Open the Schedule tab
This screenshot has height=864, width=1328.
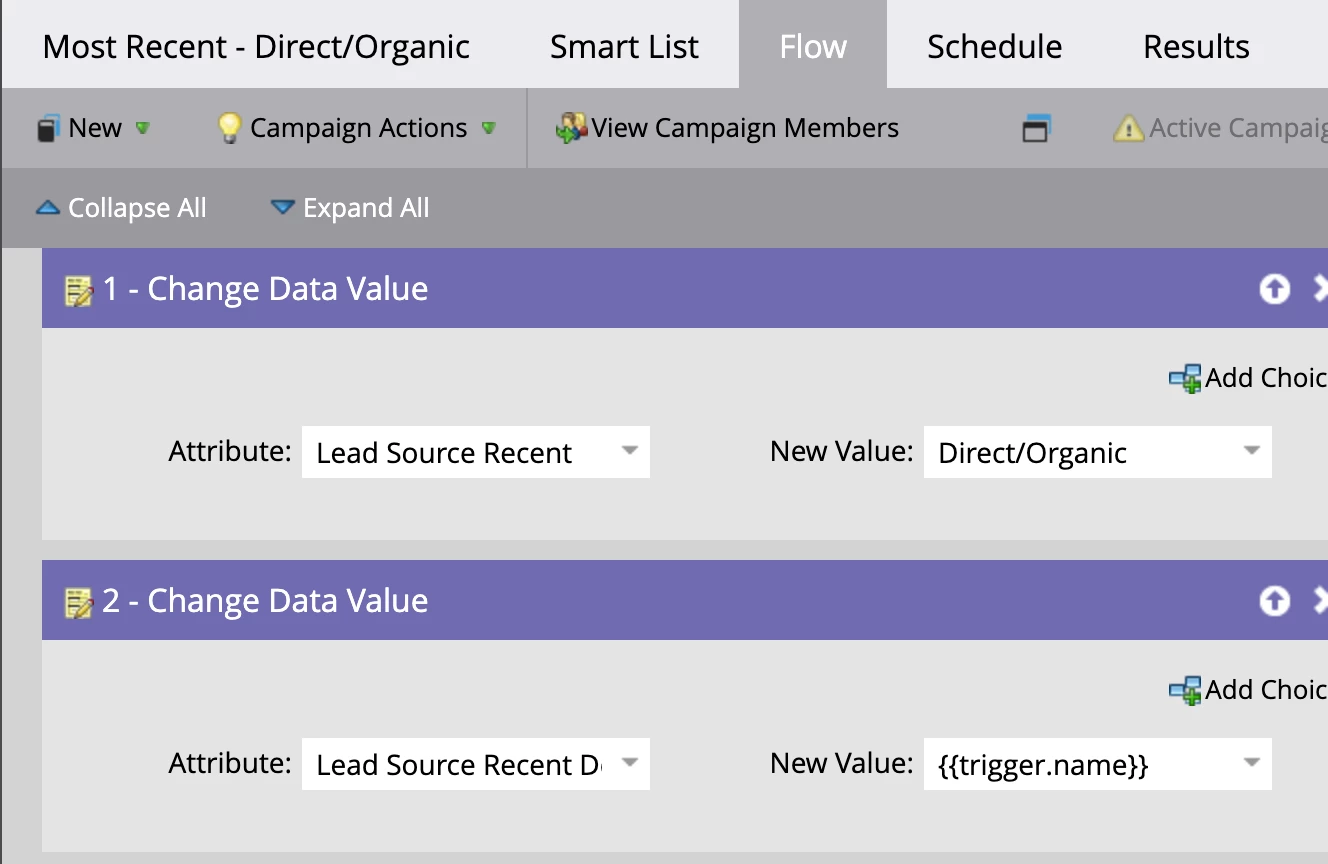click(x=994, y=47)
